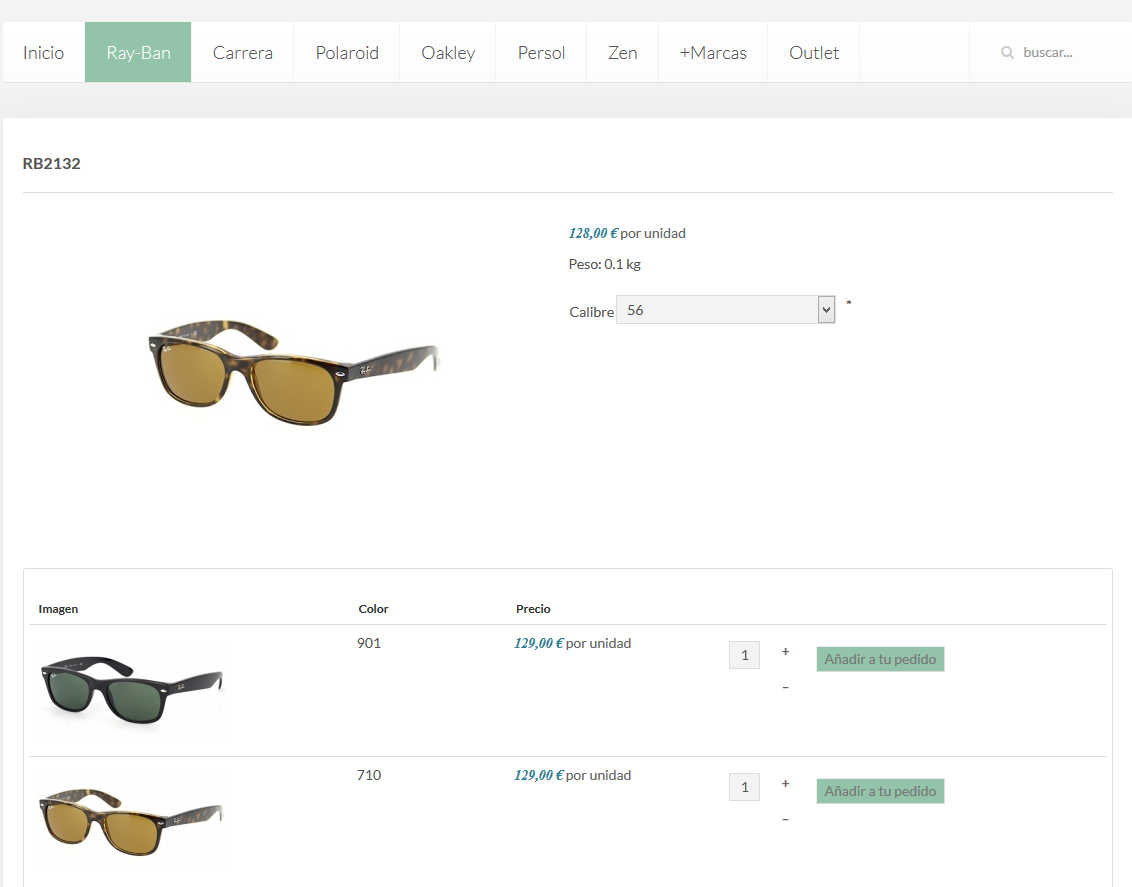This screenshot has width=1132, height=887.
Task: Navigate to the Oakley section
Action: pyautogui.click(x=448, y=53)
